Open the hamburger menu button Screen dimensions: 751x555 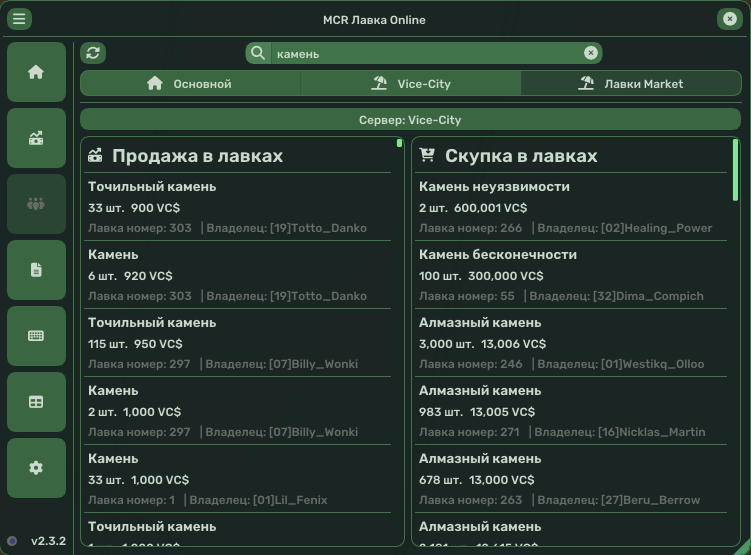pyautogui.click(x=19, y=19)
